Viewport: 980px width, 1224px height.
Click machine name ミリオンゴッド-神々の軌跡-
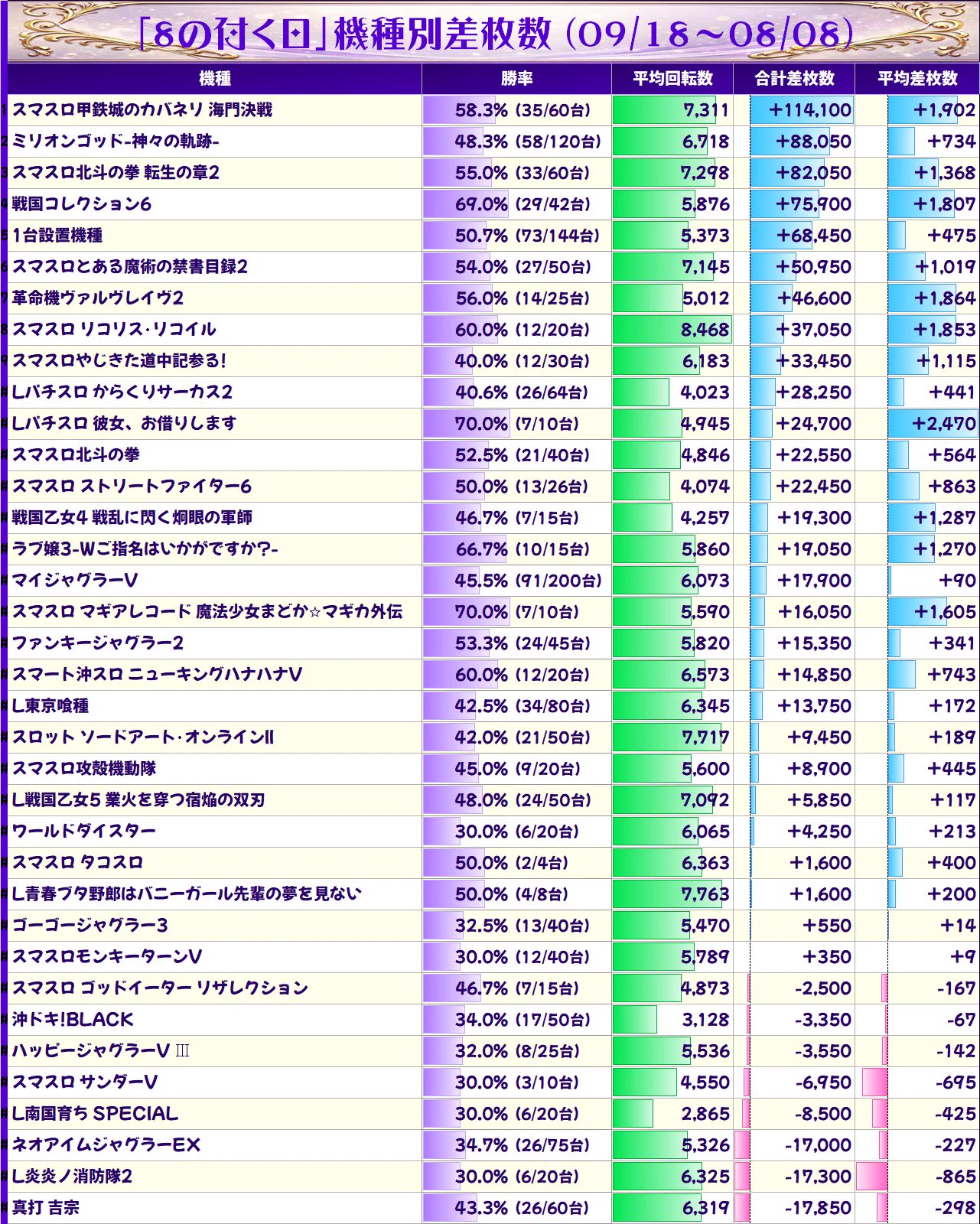tap(116, 142)
